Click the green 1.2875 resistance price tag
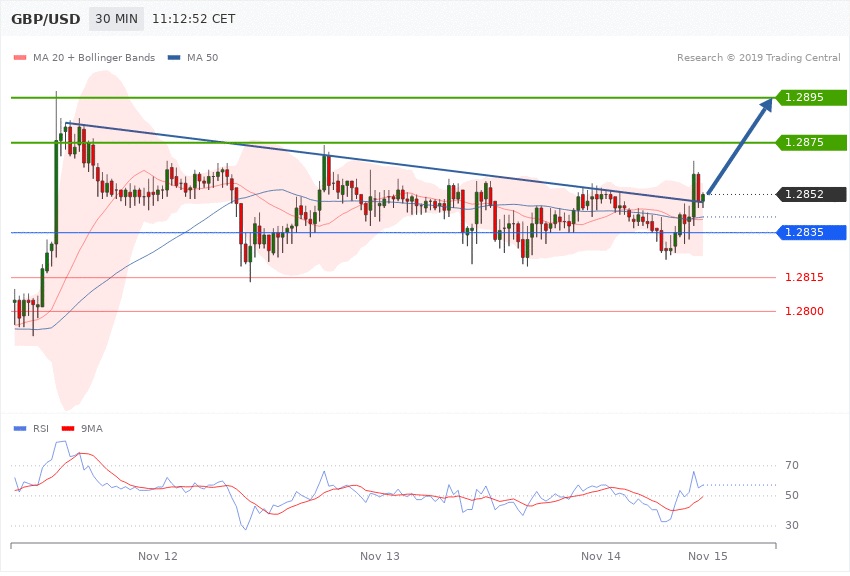This screenshot has width=850, height=576. click(x=810, y=142)
